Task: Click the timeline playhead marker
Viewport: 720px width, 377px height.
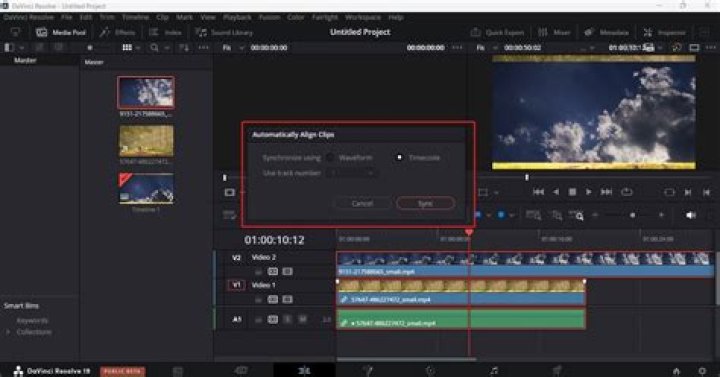Action: [x=469, y=232]
